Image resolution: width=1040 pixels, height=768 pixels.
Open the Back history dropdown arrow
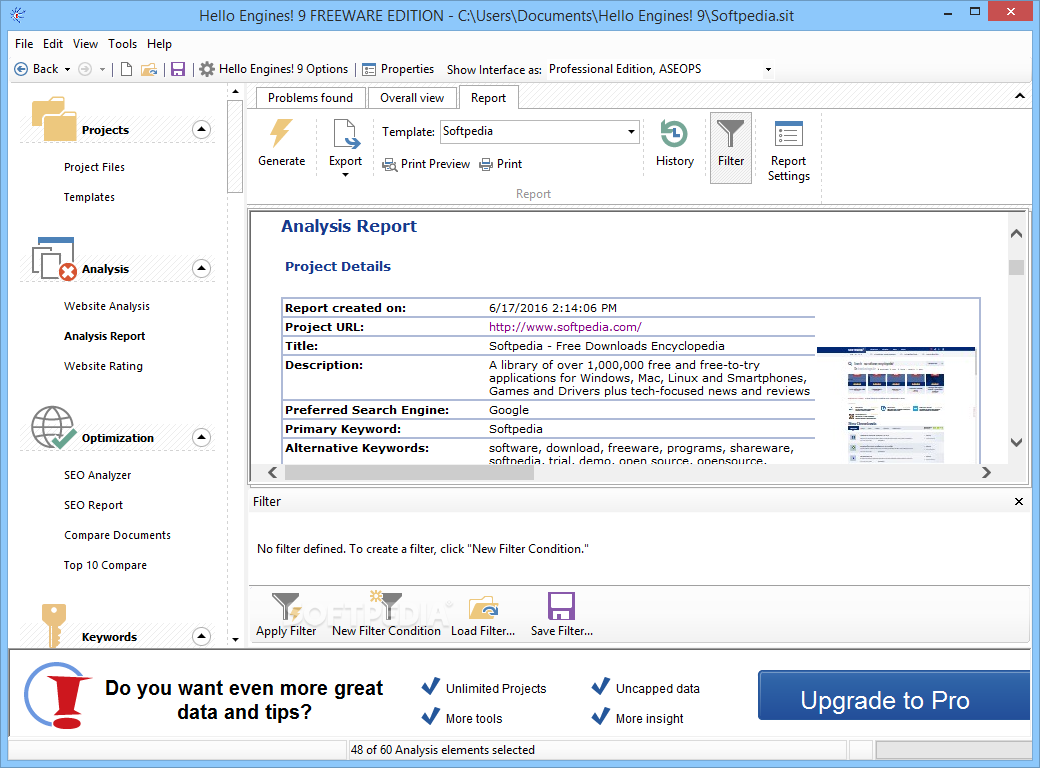pyautogui.click(x=67, y=69)
